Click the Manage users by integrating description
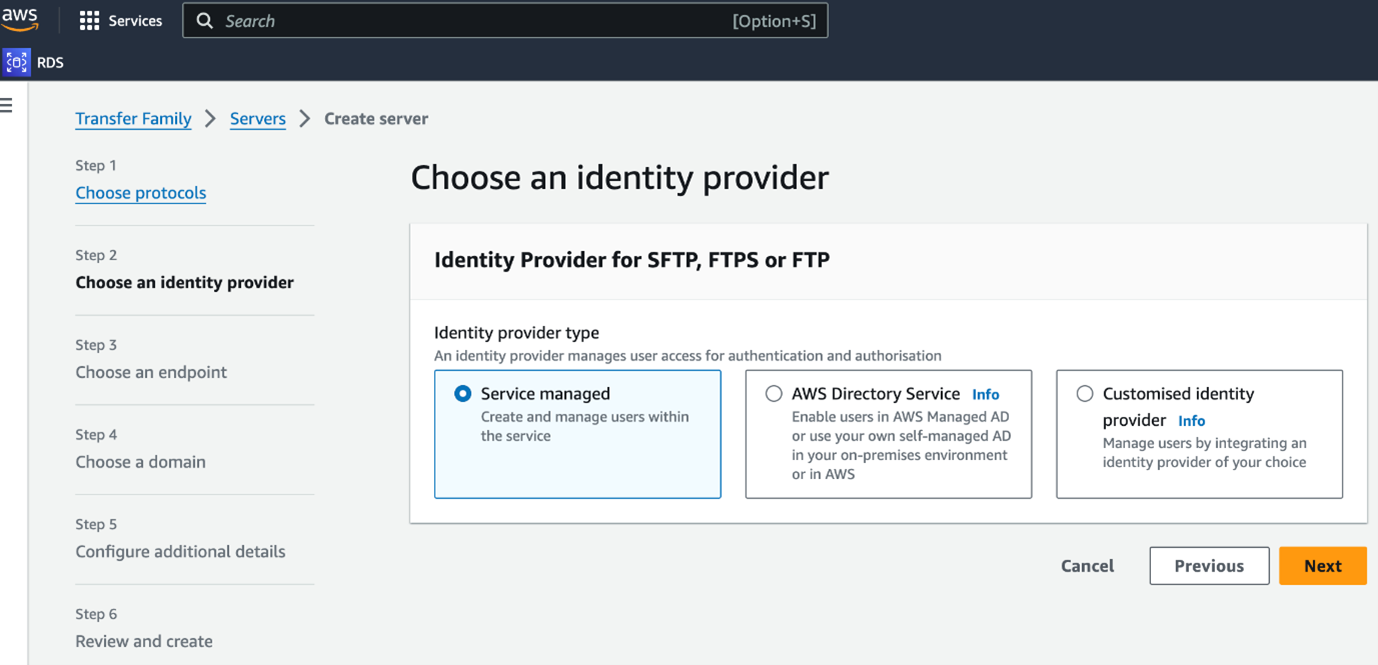The image size is (1378, 665). (x=1205, y=452)
